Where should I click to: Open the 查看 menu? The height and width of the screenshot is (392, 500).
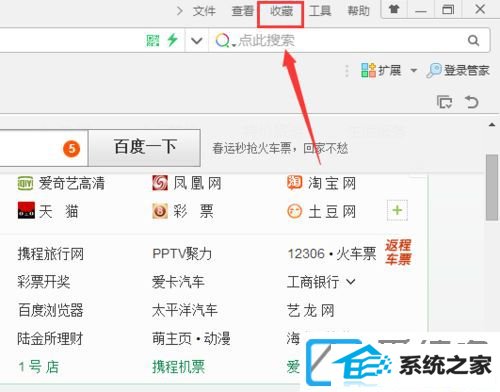pyautogui.click(x=243, y=11)
